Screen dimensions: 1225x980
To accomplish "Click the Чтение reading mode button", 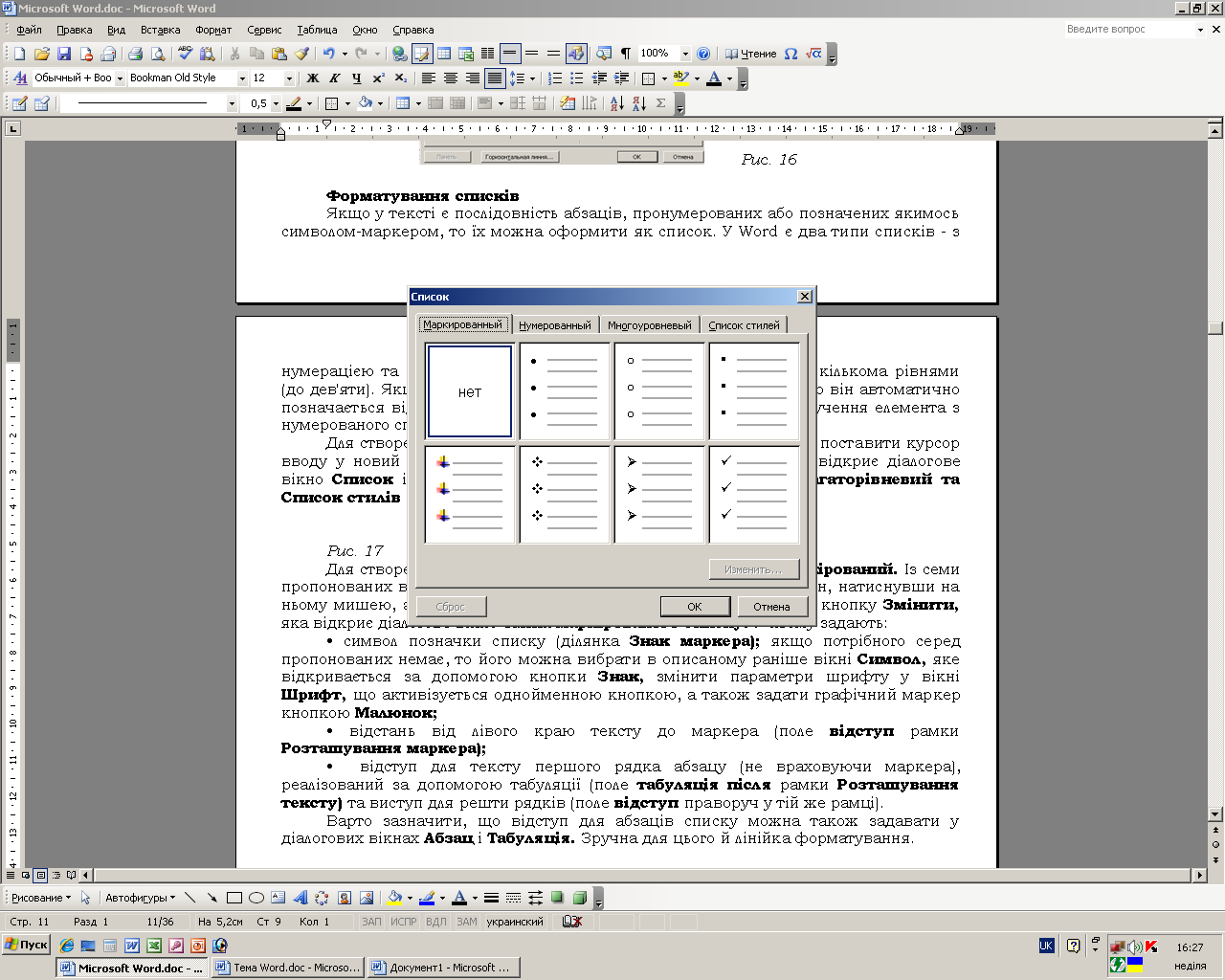I will pos(750,54).
